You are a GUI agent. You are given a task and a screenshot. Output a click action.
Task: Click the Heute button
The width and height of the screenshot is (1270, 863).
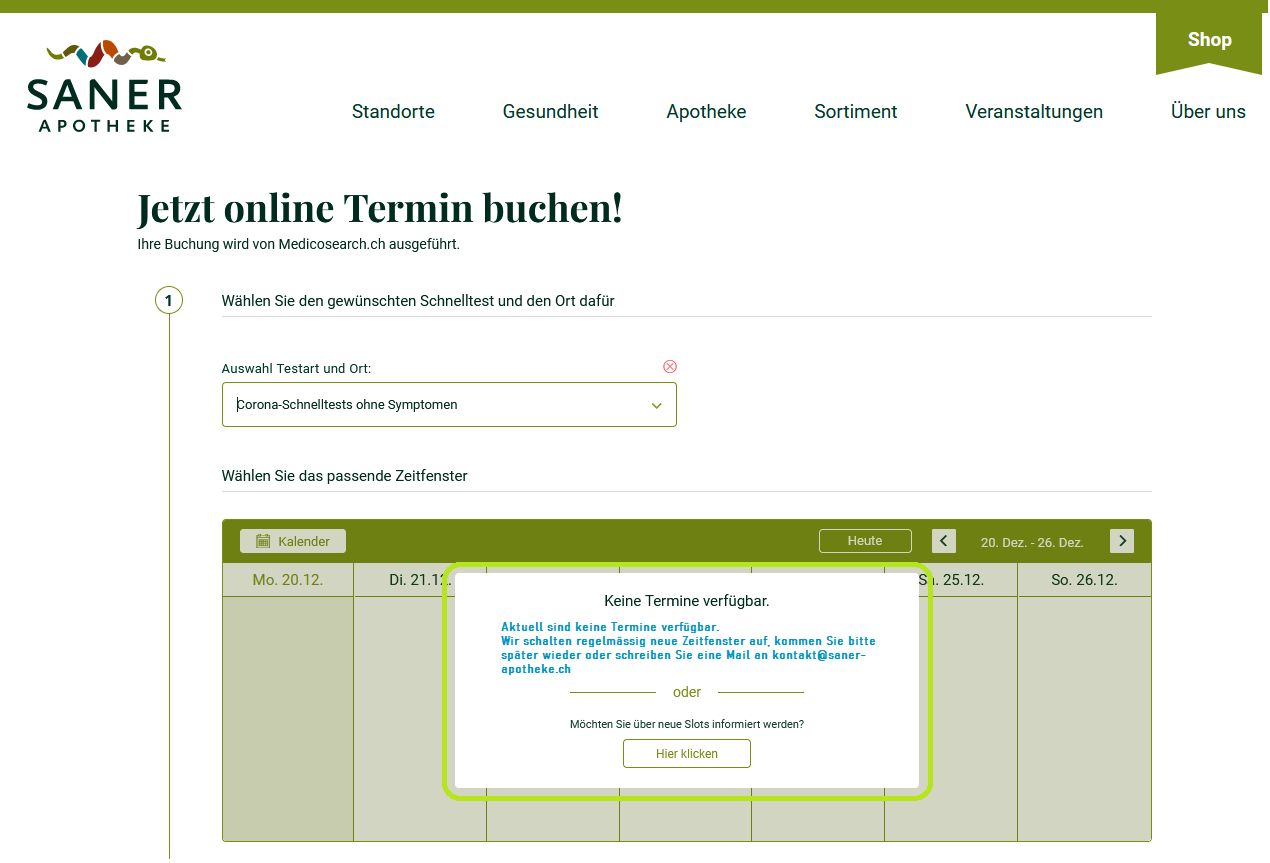click(x=865, y=541)
